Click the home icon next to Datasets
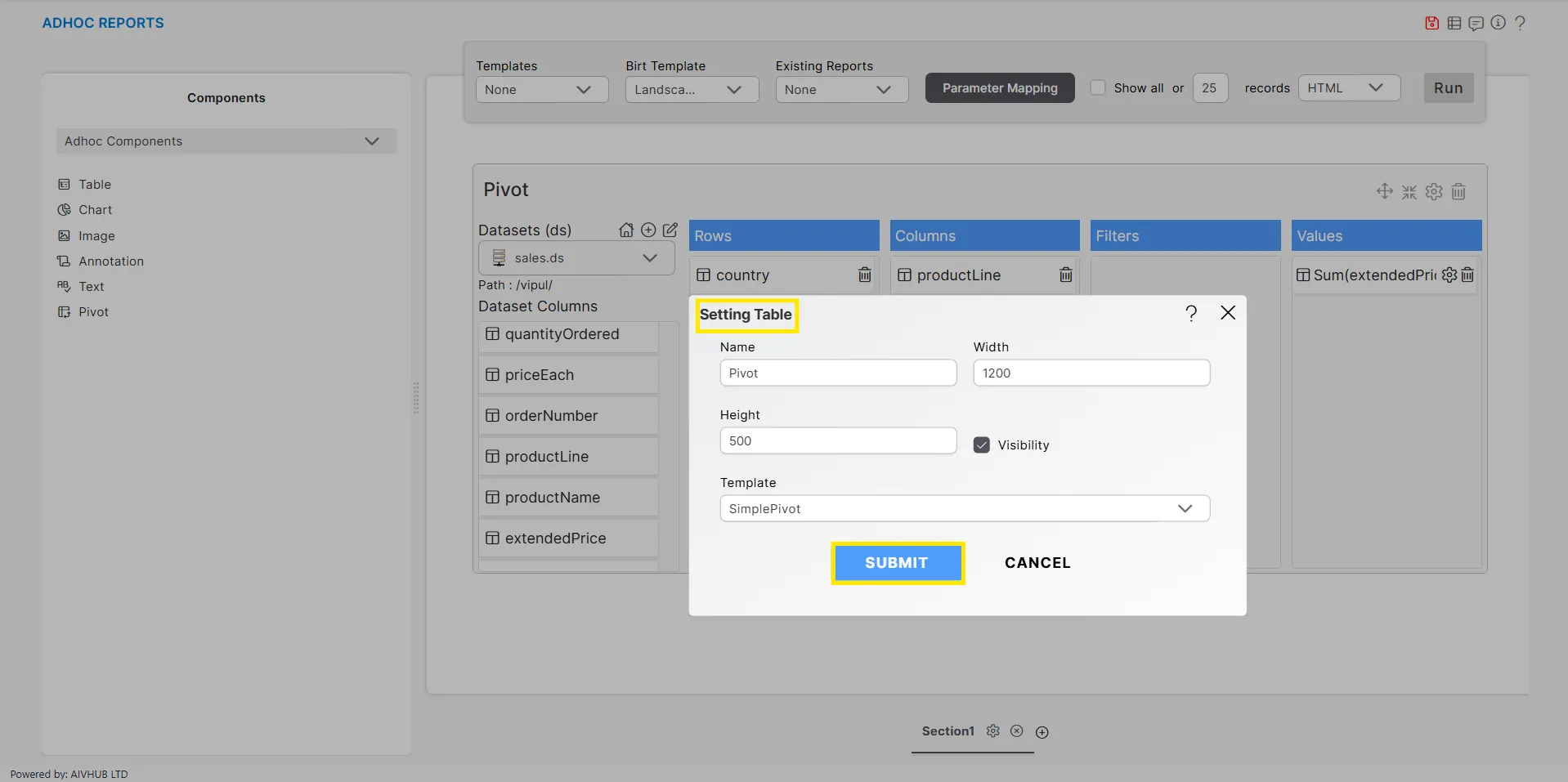This screenshot has height=782, width=1568. [626, 230]
